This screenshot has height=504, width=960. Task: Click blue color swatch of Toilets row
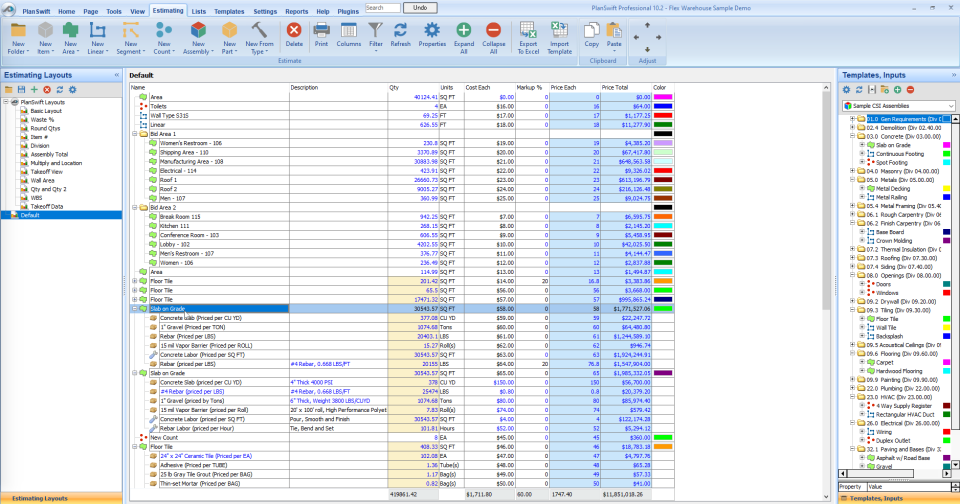click(663, 106)
